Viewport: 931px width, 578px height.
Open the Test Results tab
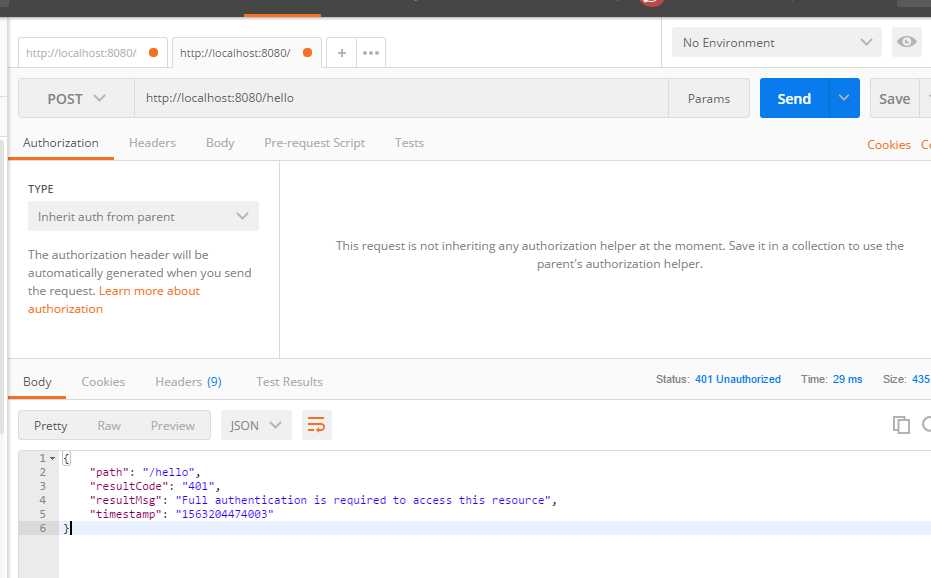(289, 382)
